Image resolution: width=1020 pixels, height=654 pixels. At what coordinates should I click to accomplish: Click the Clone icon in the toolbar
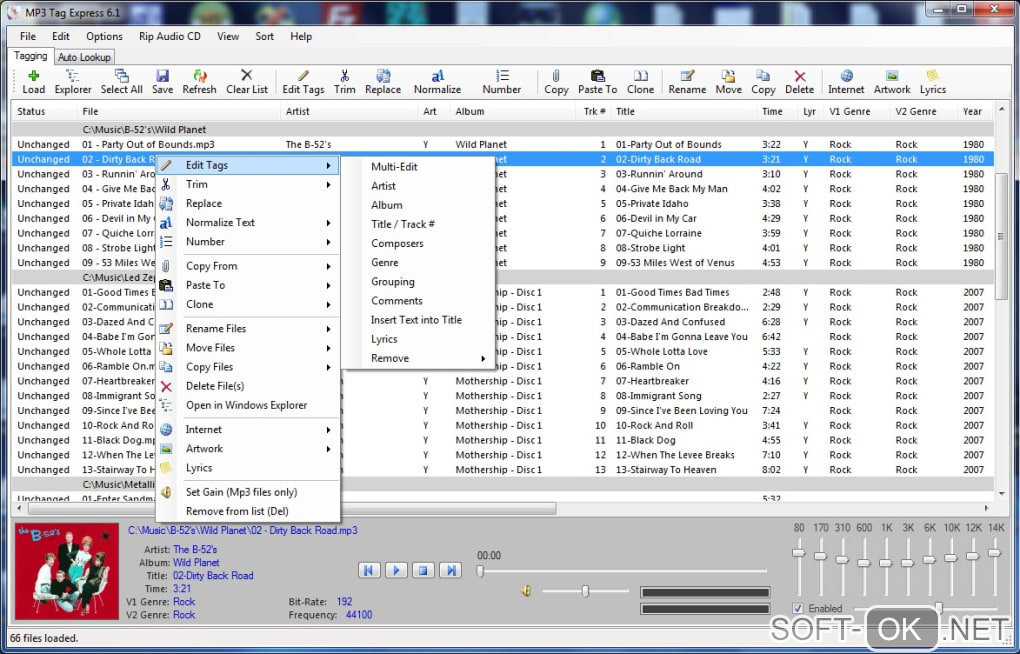640,81
